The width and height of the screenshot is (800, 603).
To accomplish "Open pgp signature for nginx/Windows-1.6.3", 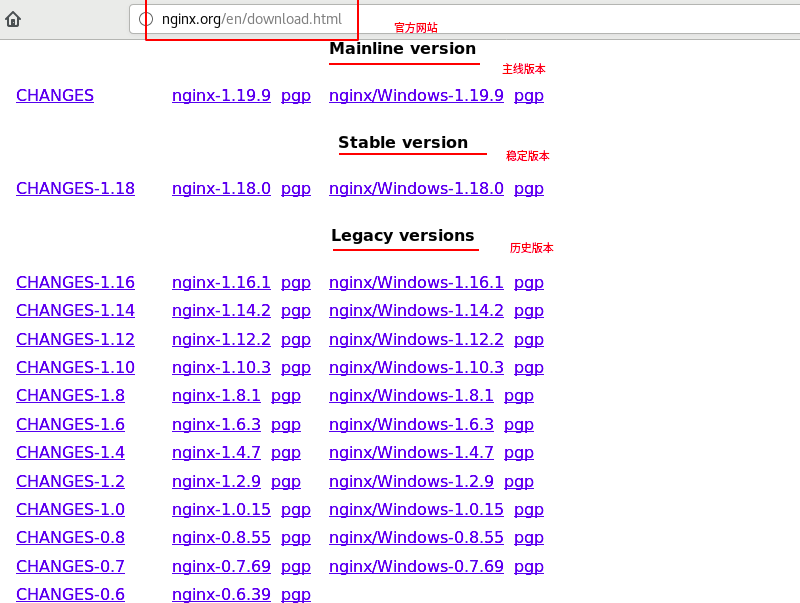I will pos(519,425).
